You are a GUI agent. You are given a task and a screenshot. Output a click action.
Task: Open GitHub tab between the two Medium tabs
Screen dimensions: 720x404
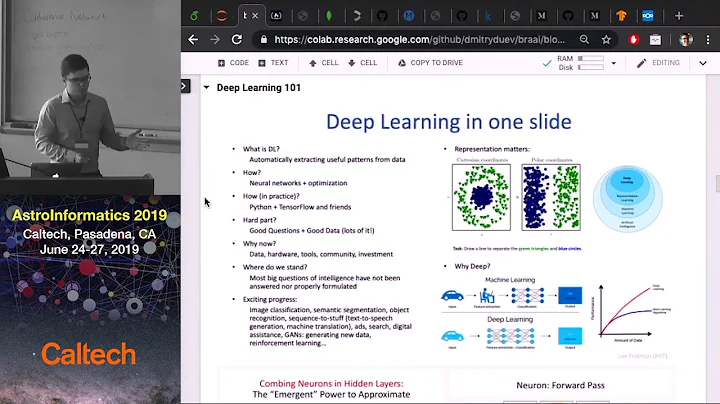pyautogui.click(x=568, y=16)
